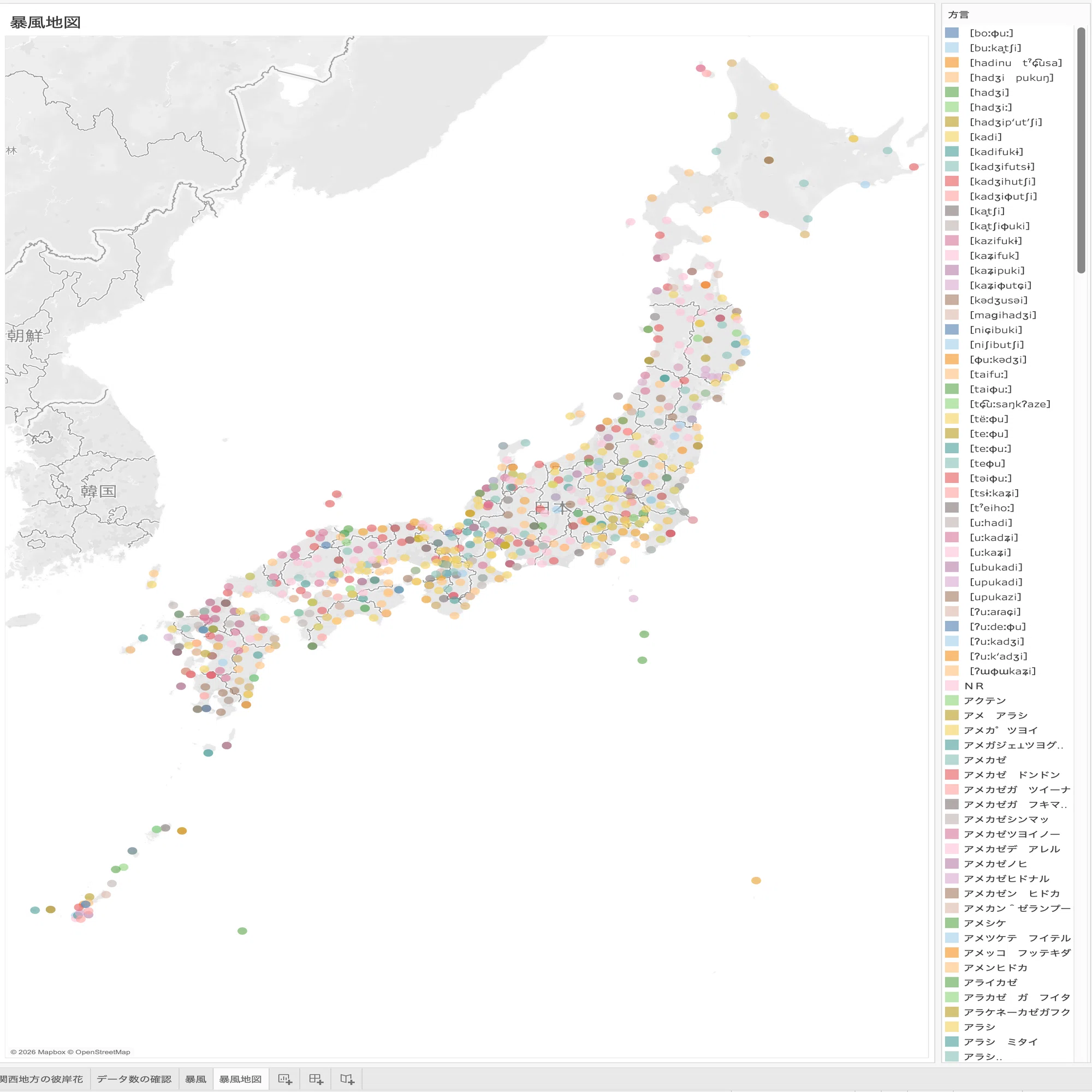Select the [kadʒifutsɨ] legend label

pyautogui.click(x=1002, y=167)
